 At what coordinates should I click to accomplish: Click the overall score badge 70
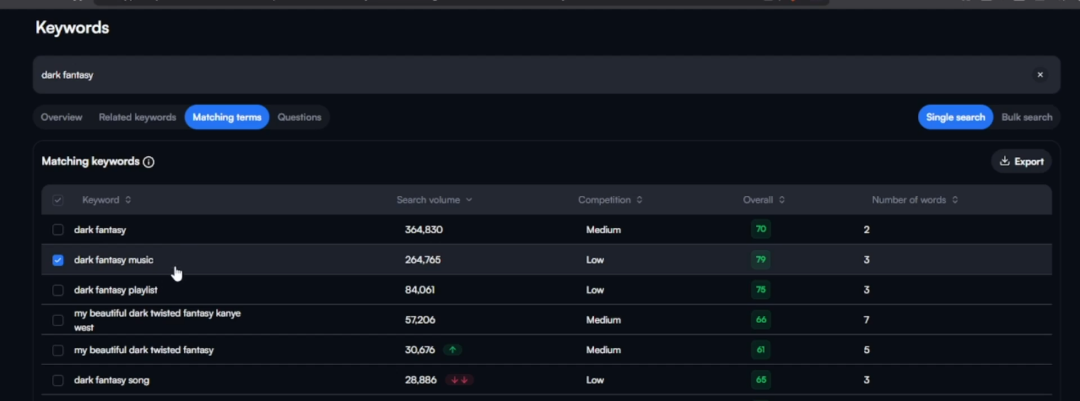[761, 230]
